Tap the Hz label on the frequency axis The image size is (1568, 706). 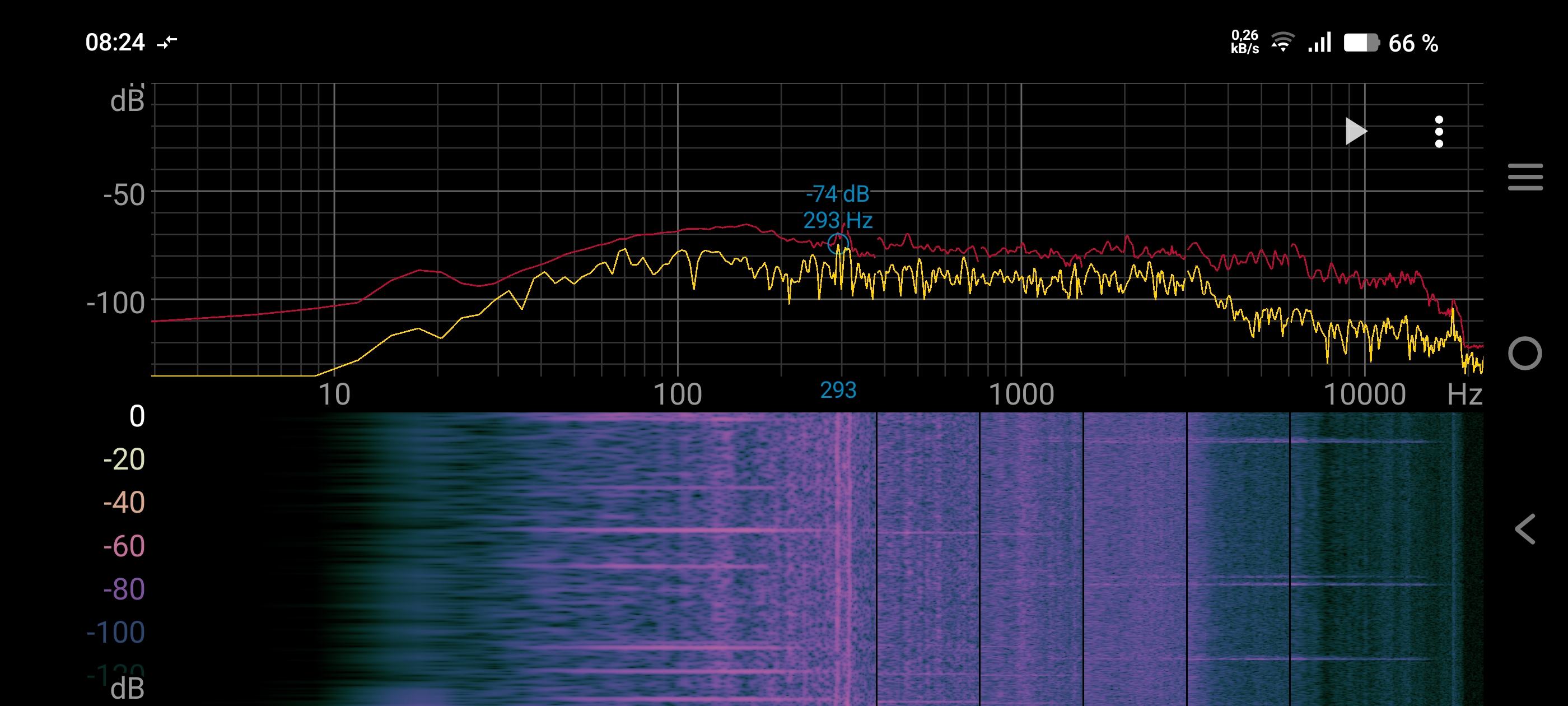click(1464, 394)
